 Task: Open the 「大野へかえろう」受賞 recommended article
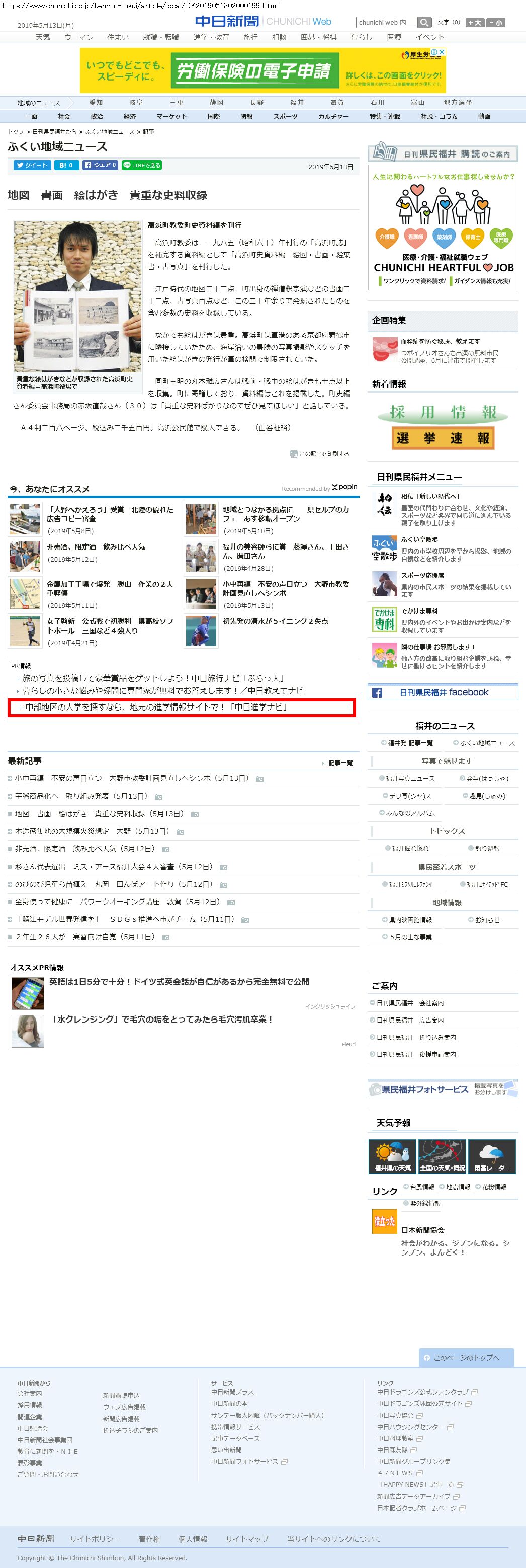click(110, 514)
